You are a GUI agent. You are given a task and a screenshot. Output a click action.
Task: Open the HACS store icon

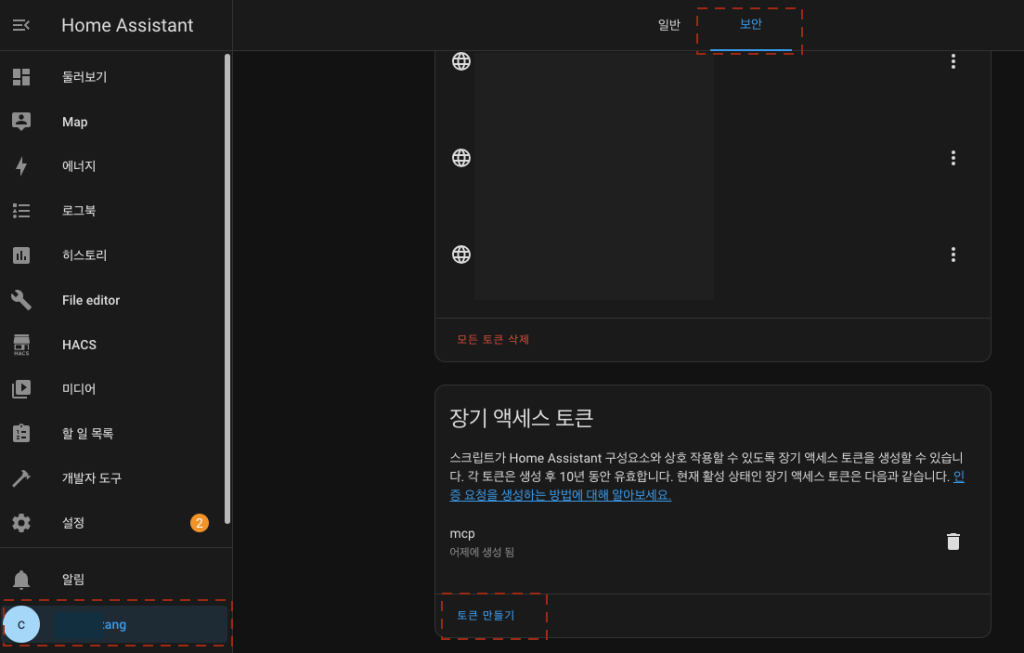[21, 344]
